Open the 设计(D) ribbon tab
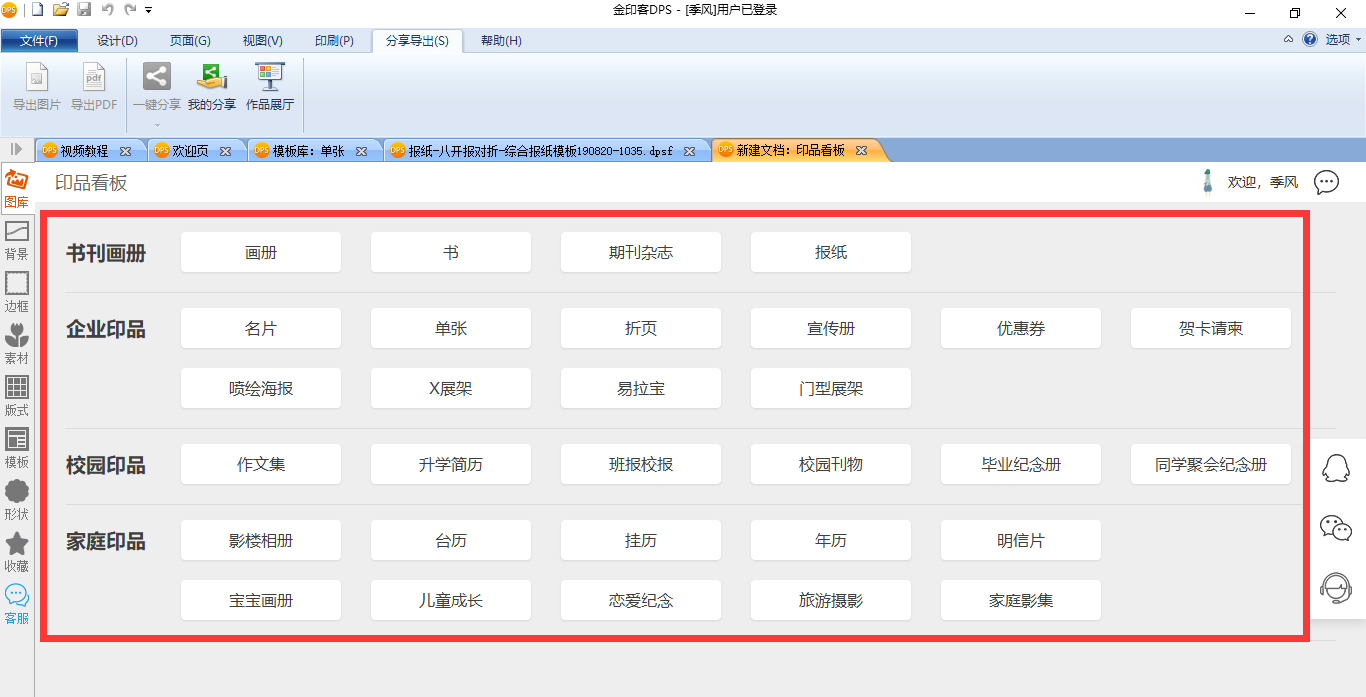This screenshot has width=1366, height=697. [x=117, y=41]
